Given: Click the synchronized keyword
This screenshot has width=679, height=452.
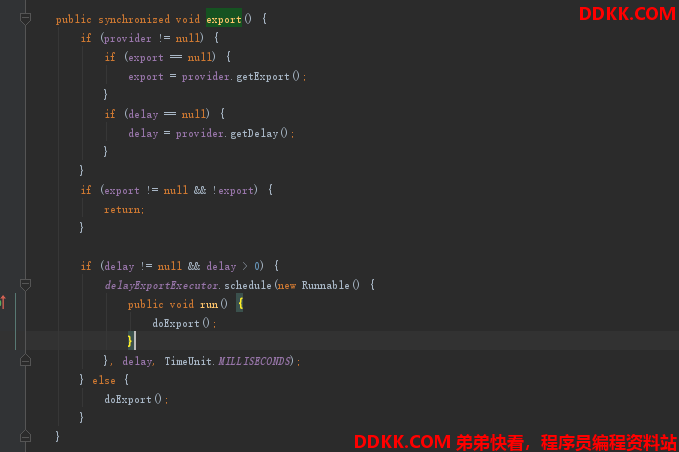Looking at the screenshot, I should [x=134, y=19].
